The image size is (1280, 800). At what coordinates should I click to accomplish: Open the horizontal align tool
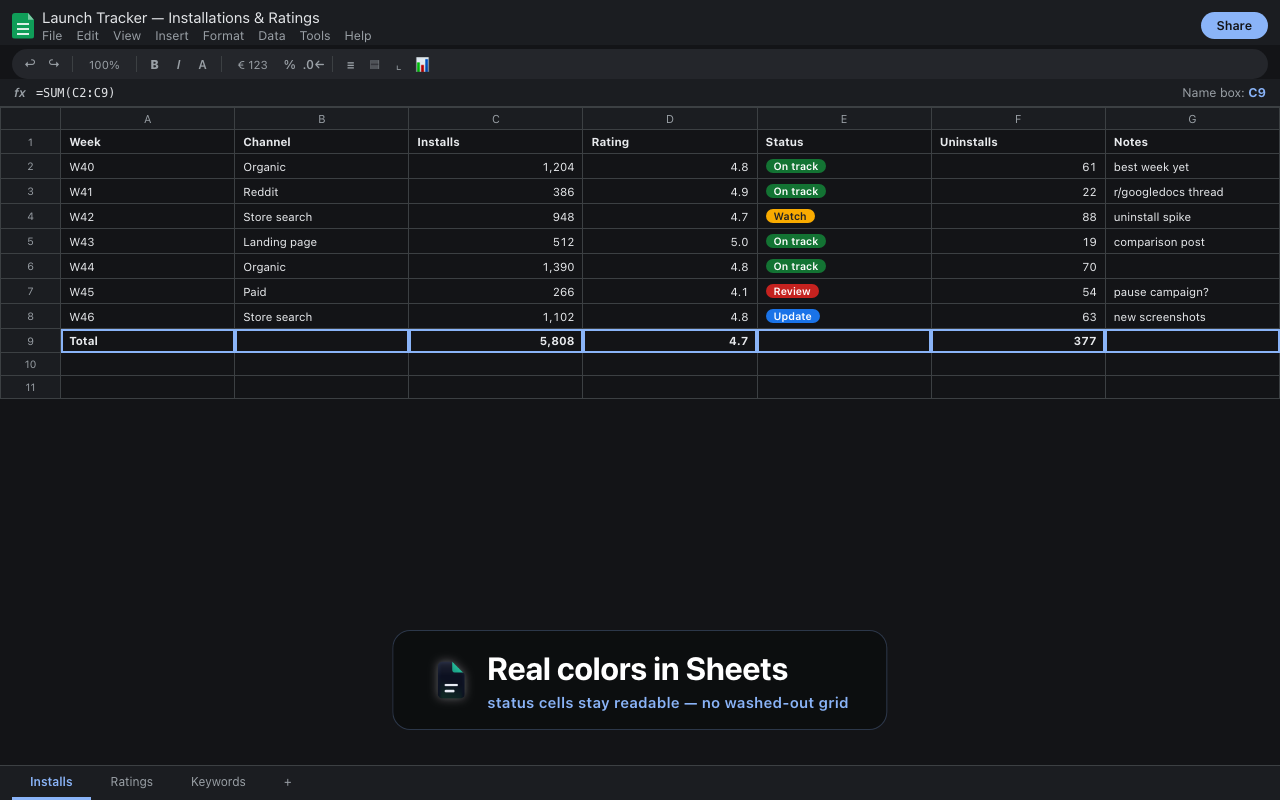[x=350, y=65]
